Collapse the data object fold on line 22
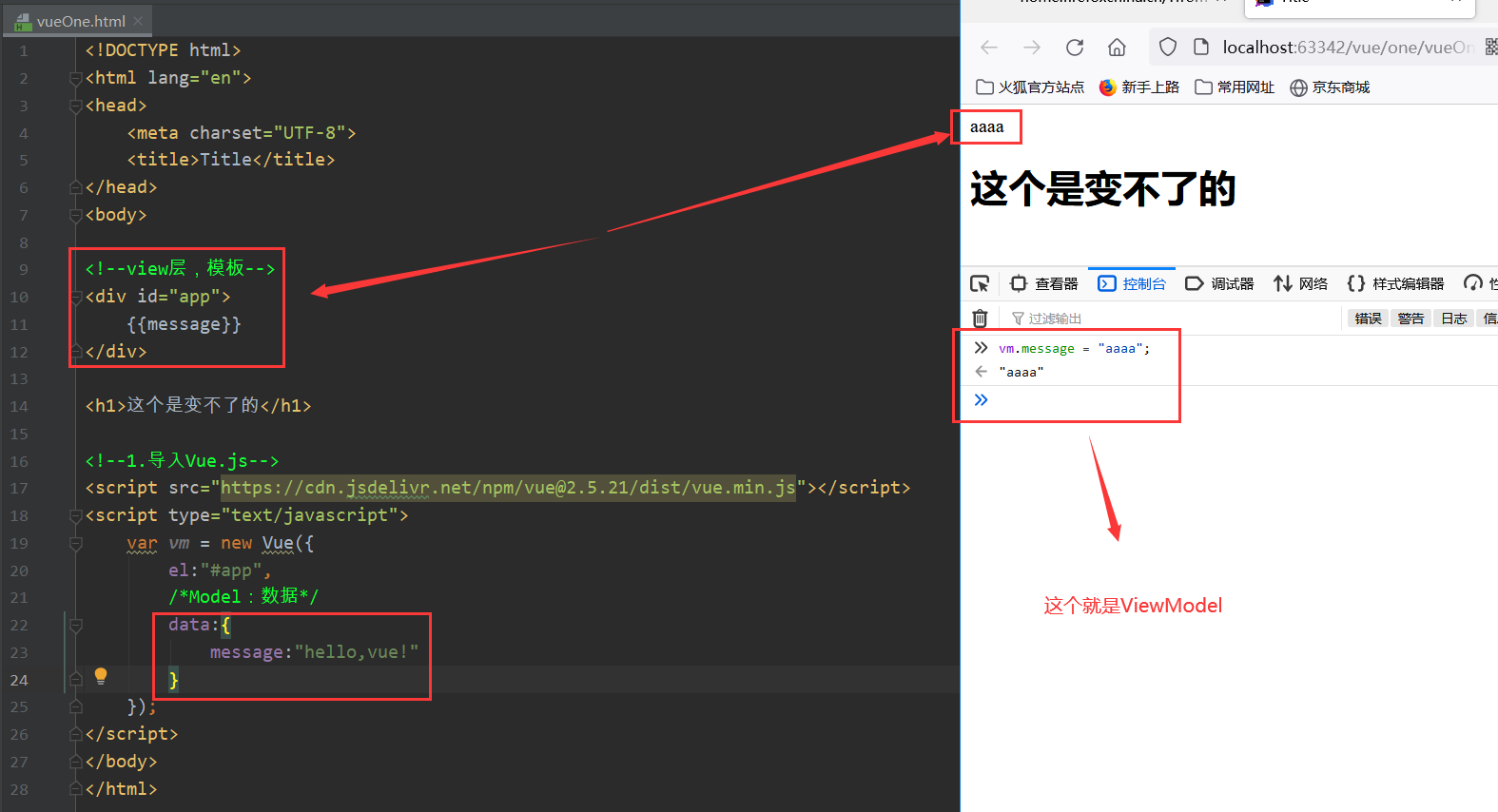This screenshot has height=812, width=1498. (x=75, y=625)
